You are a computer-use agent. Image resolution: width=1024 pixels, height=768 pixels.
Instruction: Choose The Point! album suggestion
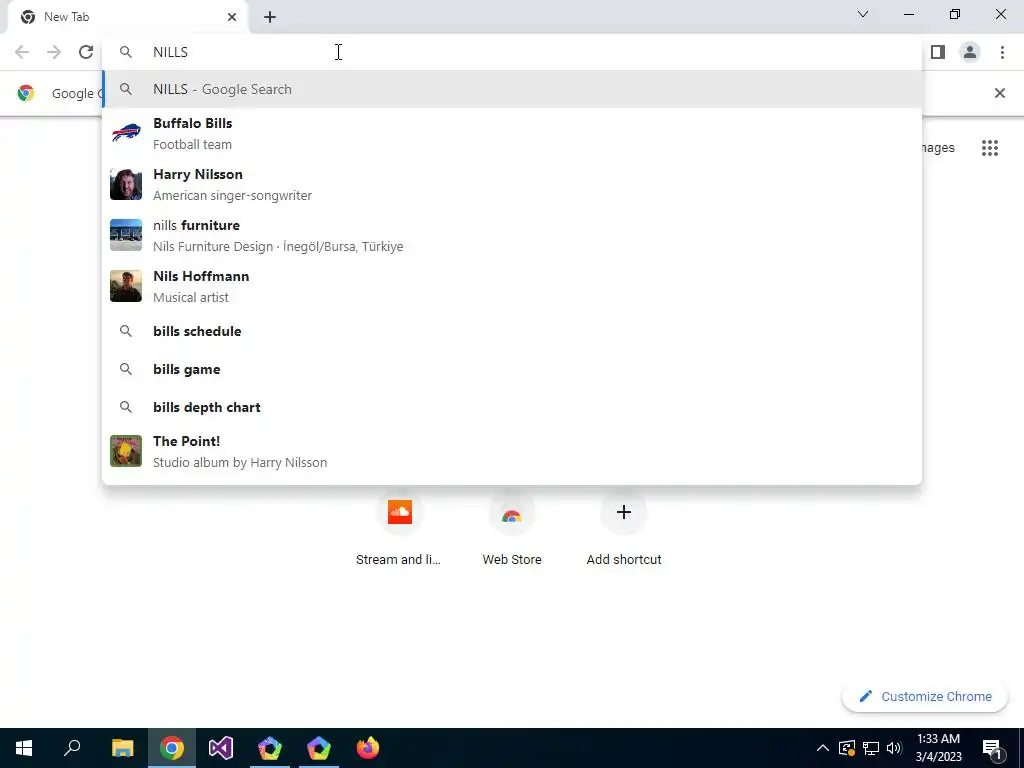(x=512, y=451)
